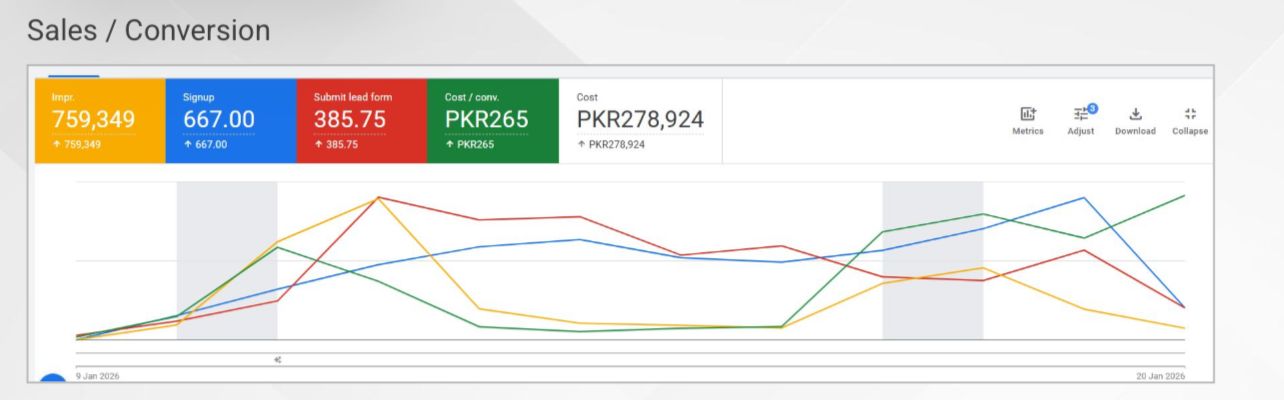Open the white Cost metric card dropdown
The height and width of the screenshot is (400, 1284).
pos(640,120)
